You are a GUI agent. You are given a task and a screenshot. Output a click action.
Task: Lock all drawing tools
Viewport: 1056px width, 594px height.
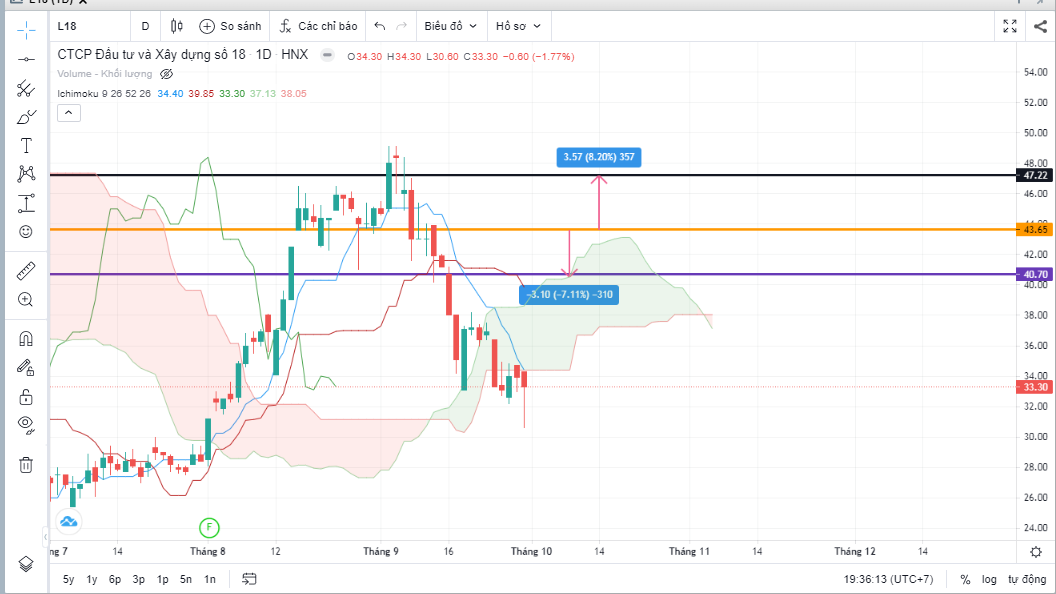tap(26, 397)
